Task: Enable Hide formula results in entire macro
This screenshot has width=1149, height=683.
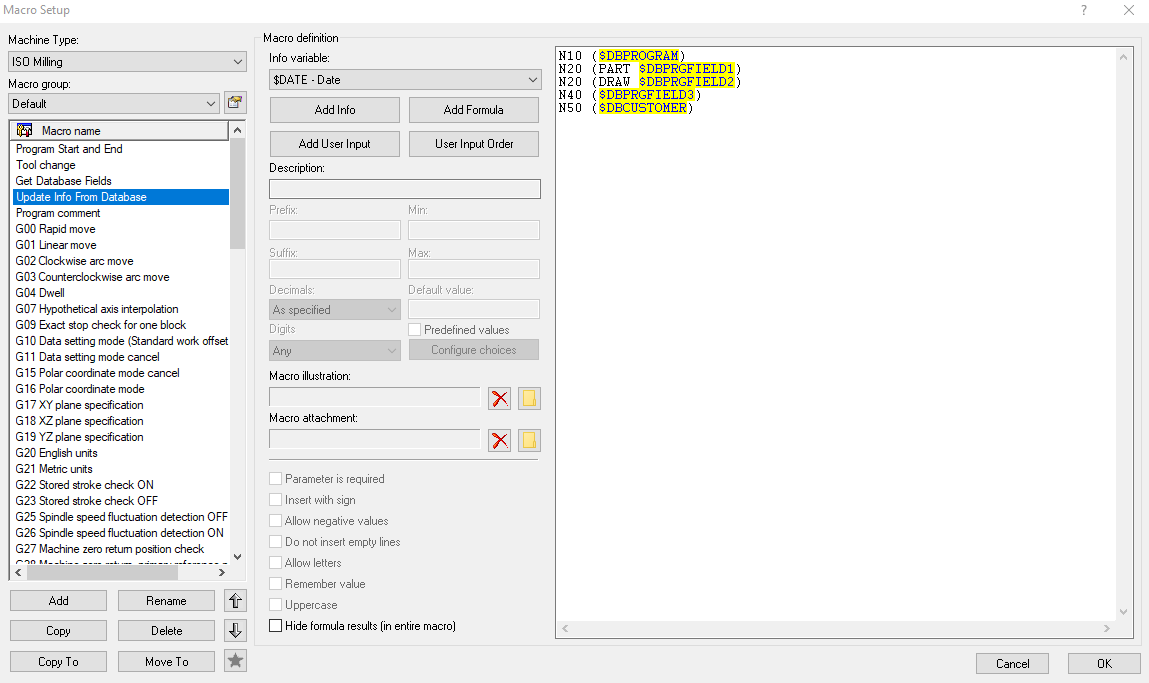Action: point(276,626)
